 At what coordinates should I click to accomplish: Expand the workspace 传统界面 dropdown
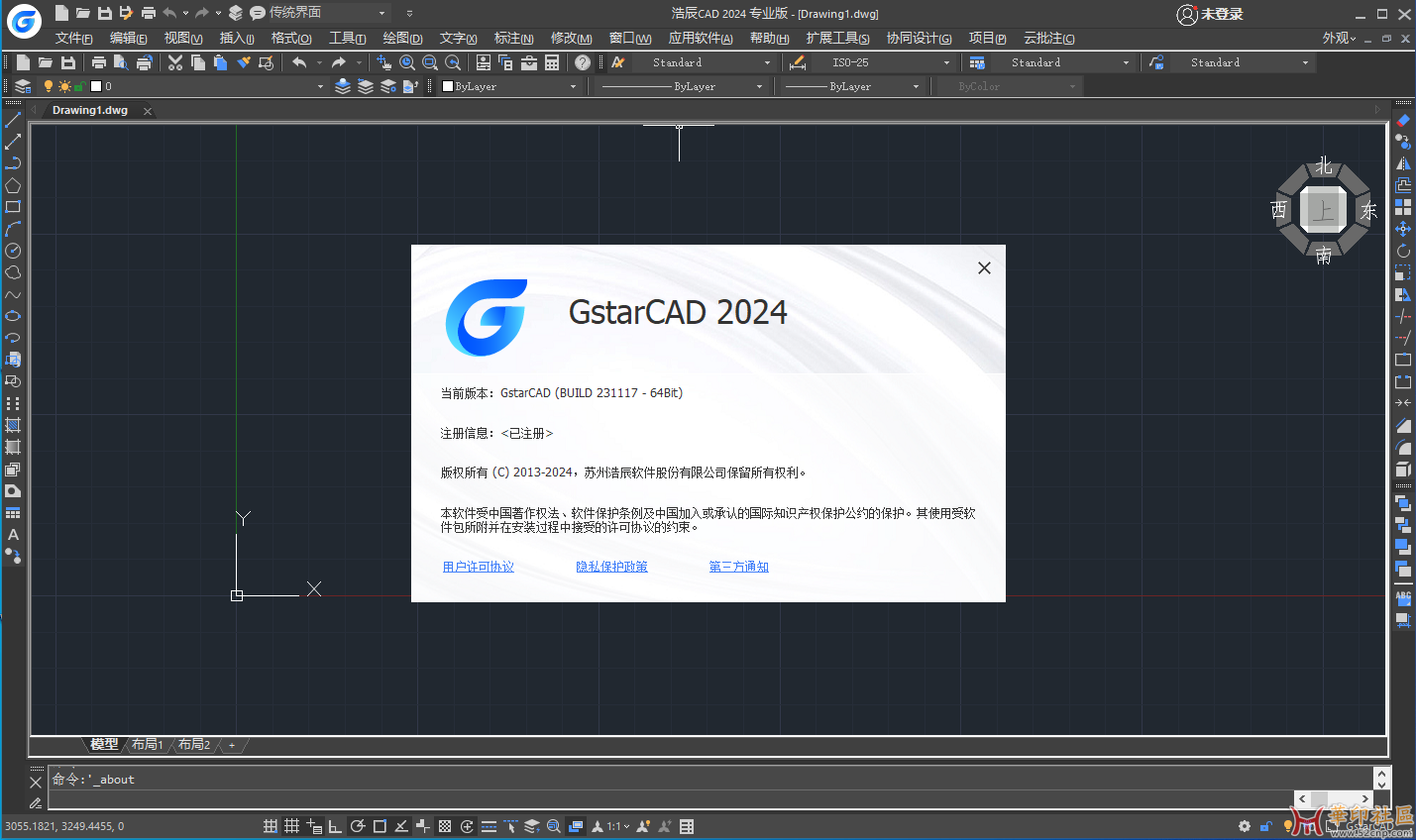point(381,13)
